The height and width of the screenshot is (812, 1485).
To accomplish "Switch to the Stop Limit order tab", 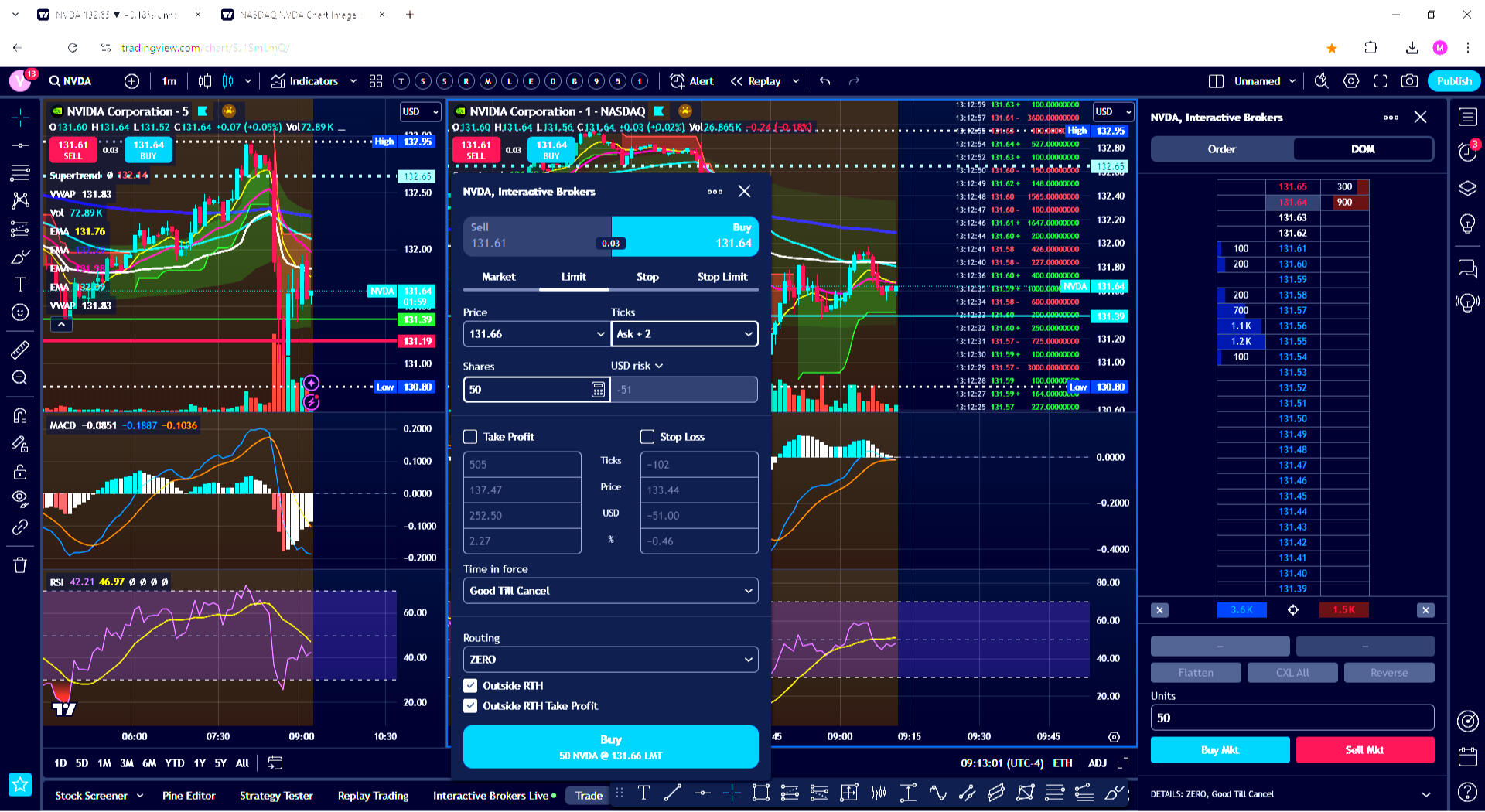I will (x=722, y=277).
